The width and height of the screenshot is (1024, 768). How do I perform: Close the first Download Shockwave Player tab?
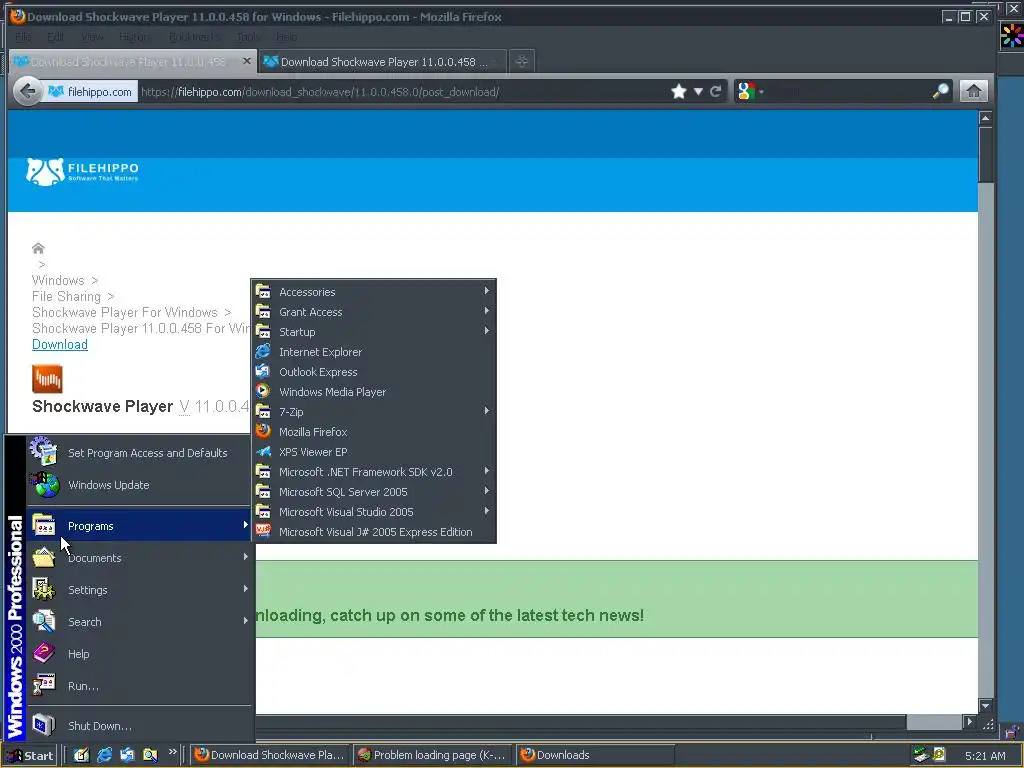(x=246, y=61)
